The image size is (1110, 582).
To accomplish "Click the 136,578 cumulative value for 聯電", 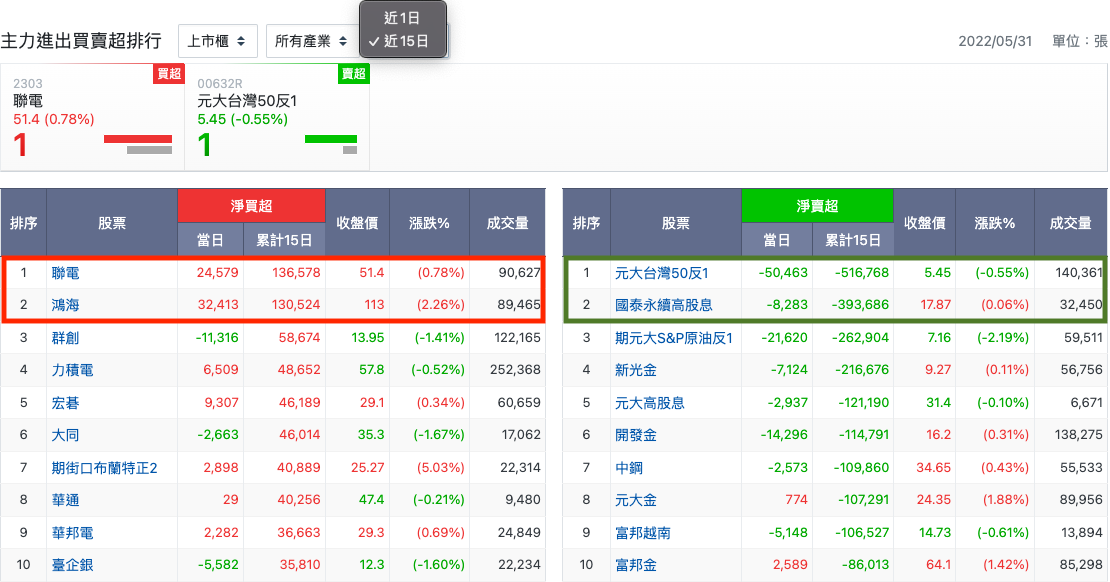I will point(296,273).
